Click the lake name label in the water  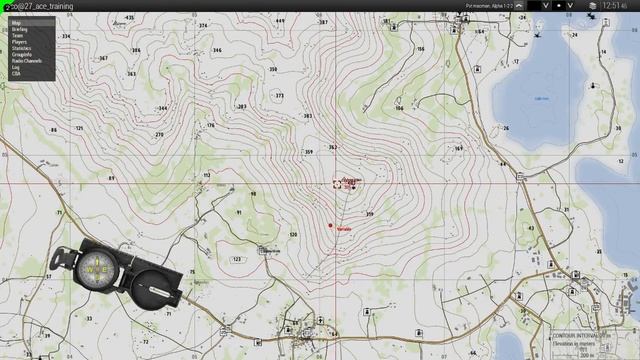coord(542,99)
